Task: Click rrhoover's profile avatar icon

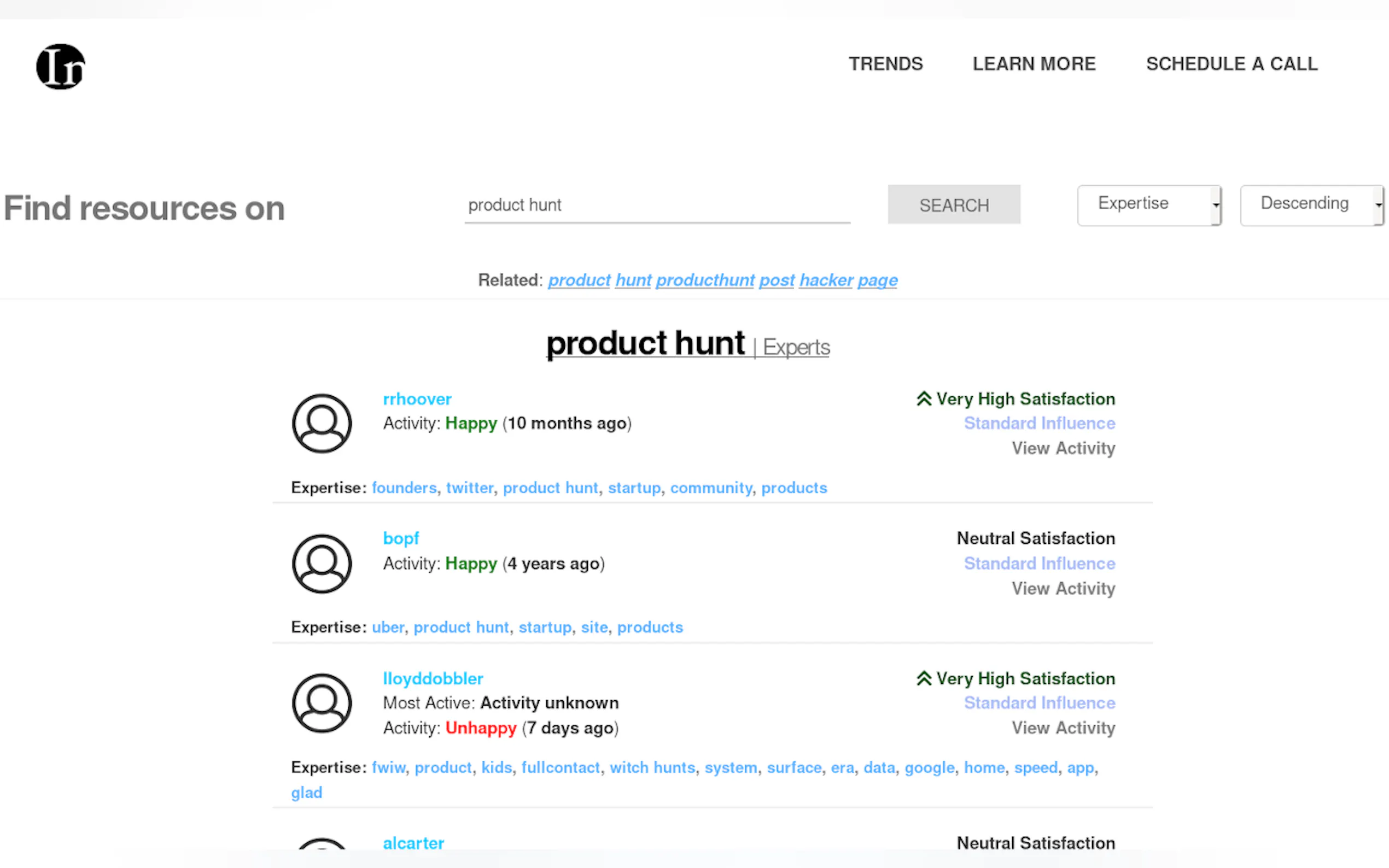Action: [x=322, y=423]
